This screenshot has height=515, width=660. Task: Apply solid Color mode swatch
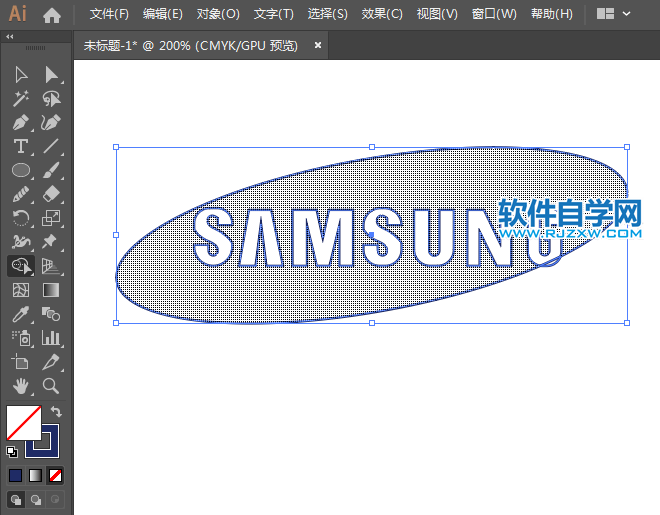pyautogui.click(x=16, y=476)
